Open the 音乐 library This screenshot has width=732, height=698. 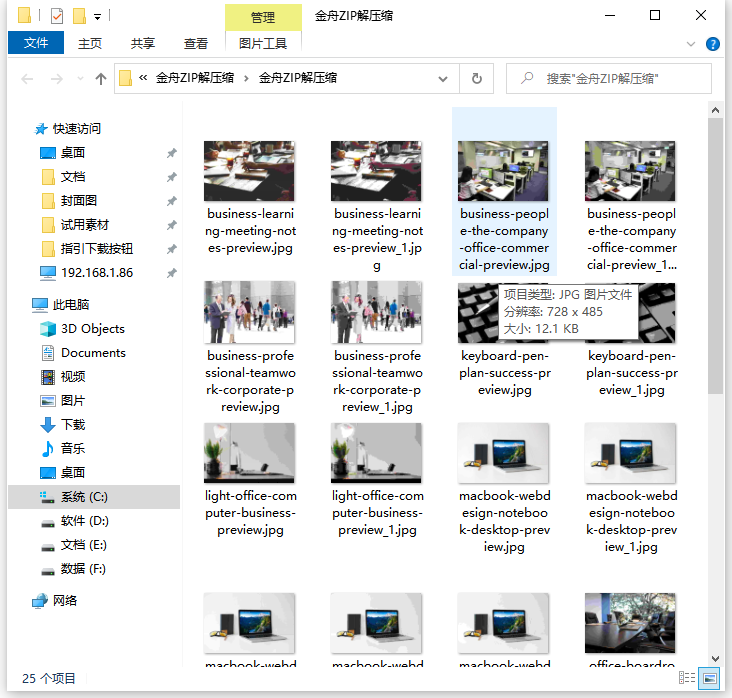[73, 449]
